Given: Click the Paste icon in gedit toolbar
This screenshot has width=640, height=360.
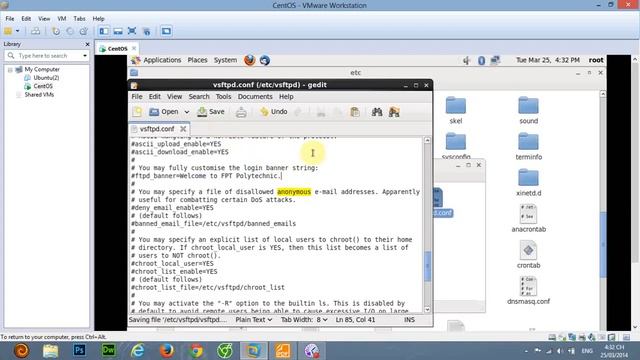Looking at the screenshot, I should point(355,112).
